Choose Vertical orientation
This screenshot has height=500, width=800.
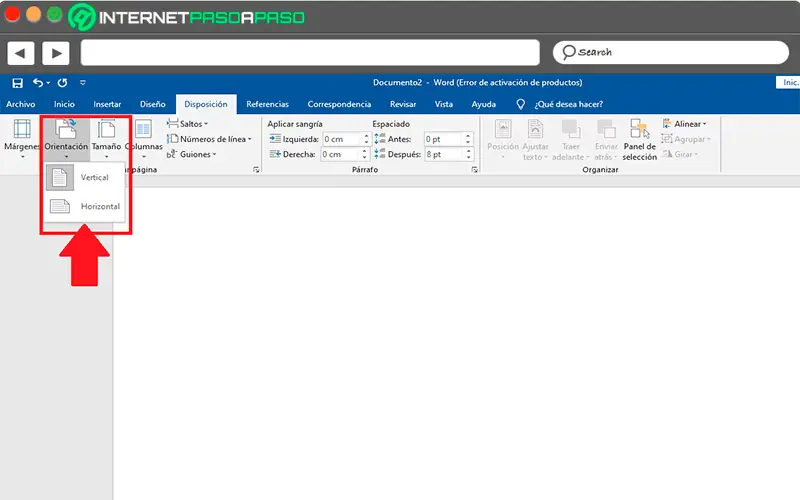tap(84, 178)
